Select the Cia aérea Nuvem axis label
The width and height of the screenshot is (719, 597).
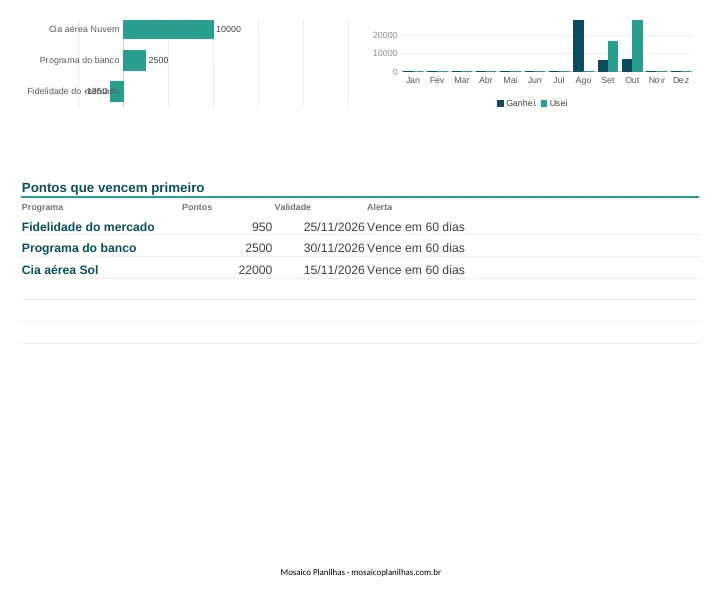point(84,29)
